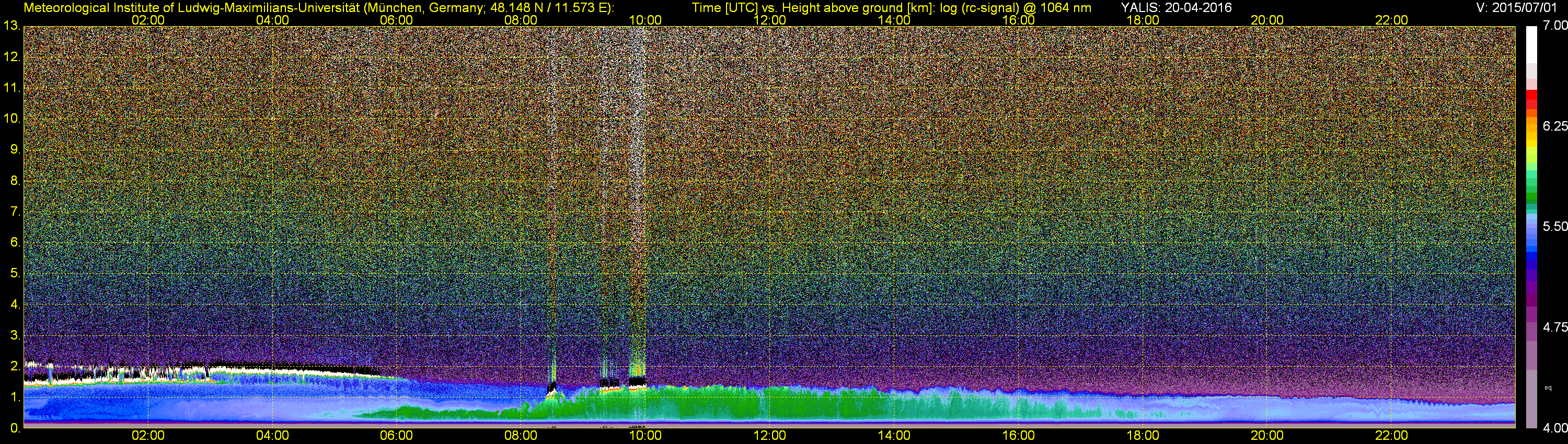Image resolution: width=1568 pixels, height=444 pixels.
Task: Click the 13 km height axis label
Action: [x=11, y=26]
